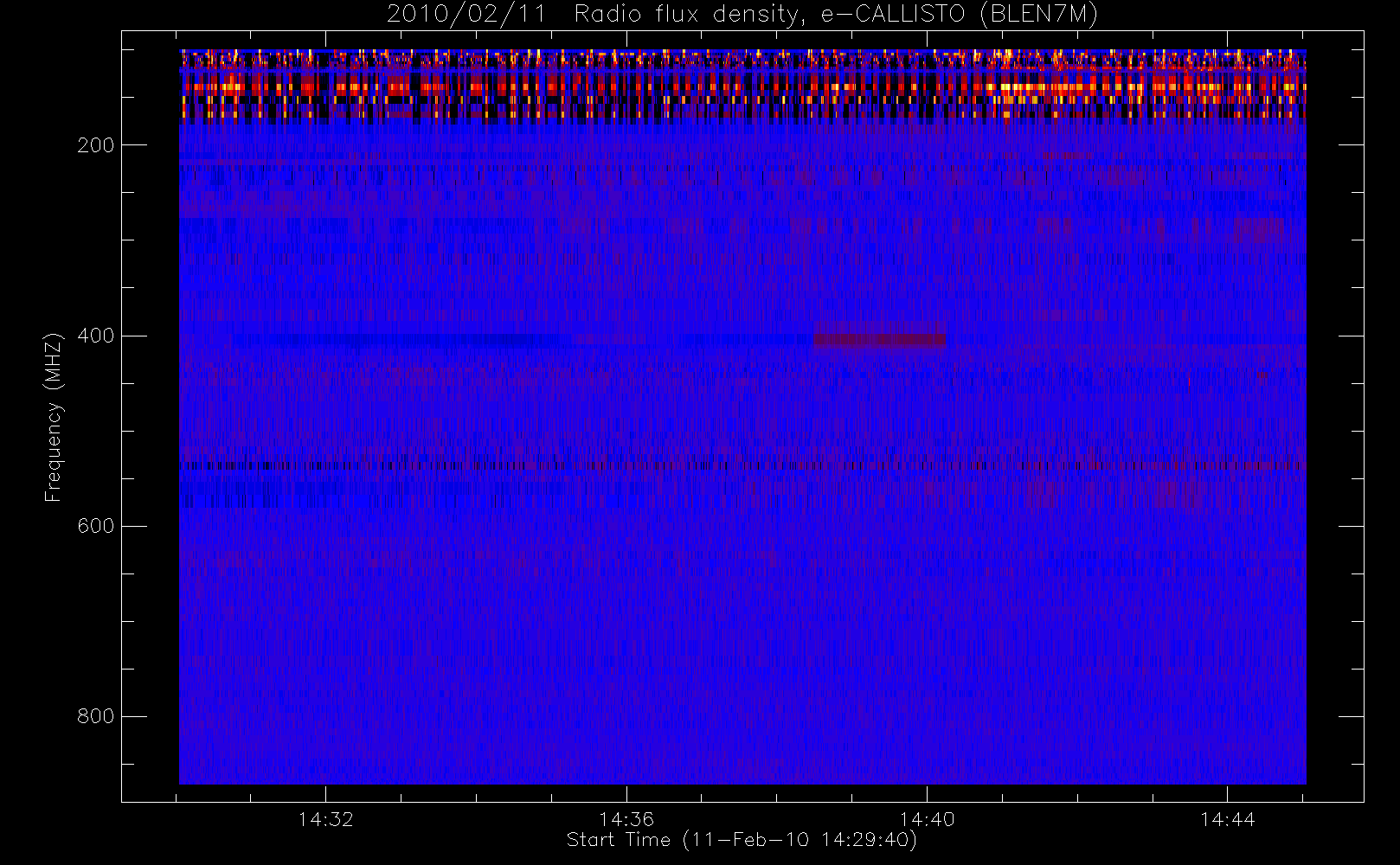The image size is (1400, 865).
Task: Click the 200 frequency tick label
Action: click(95, 145)
